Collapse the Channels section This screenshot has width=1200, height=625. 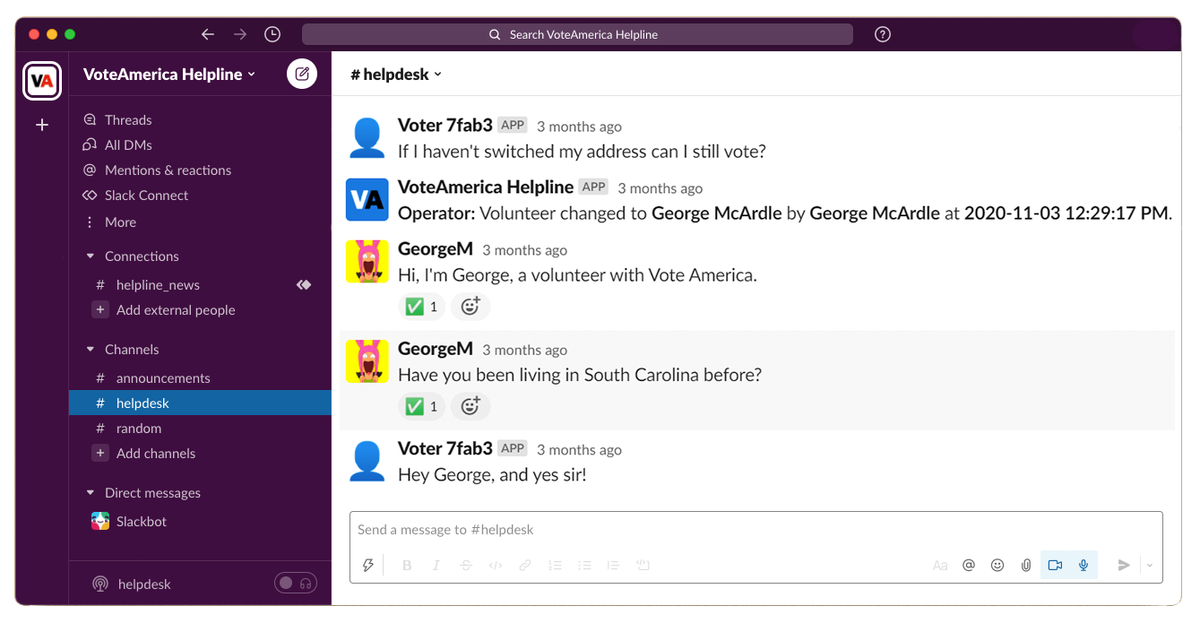[91, 349]
